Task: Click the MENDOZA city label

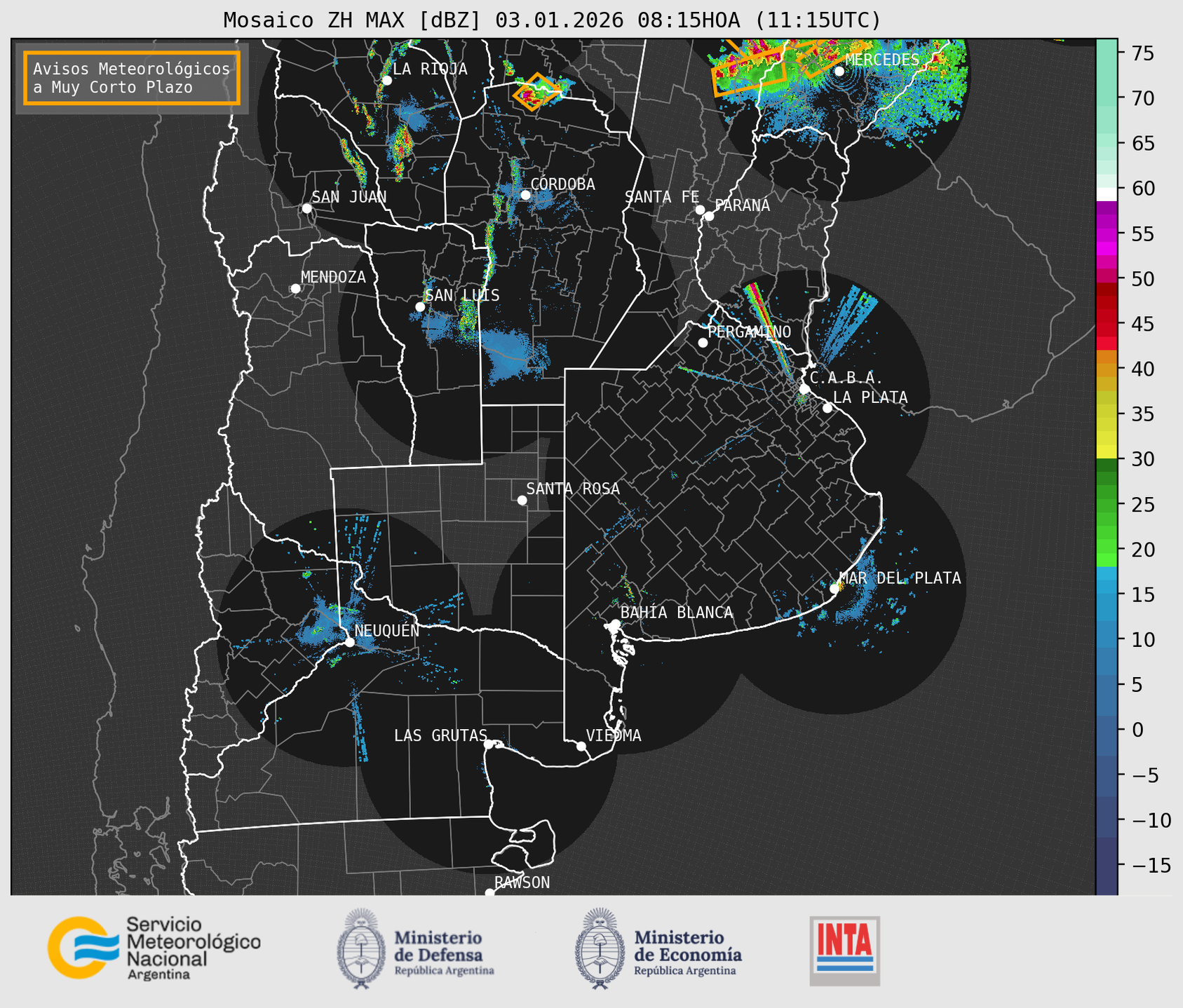Action: point(333,278)
